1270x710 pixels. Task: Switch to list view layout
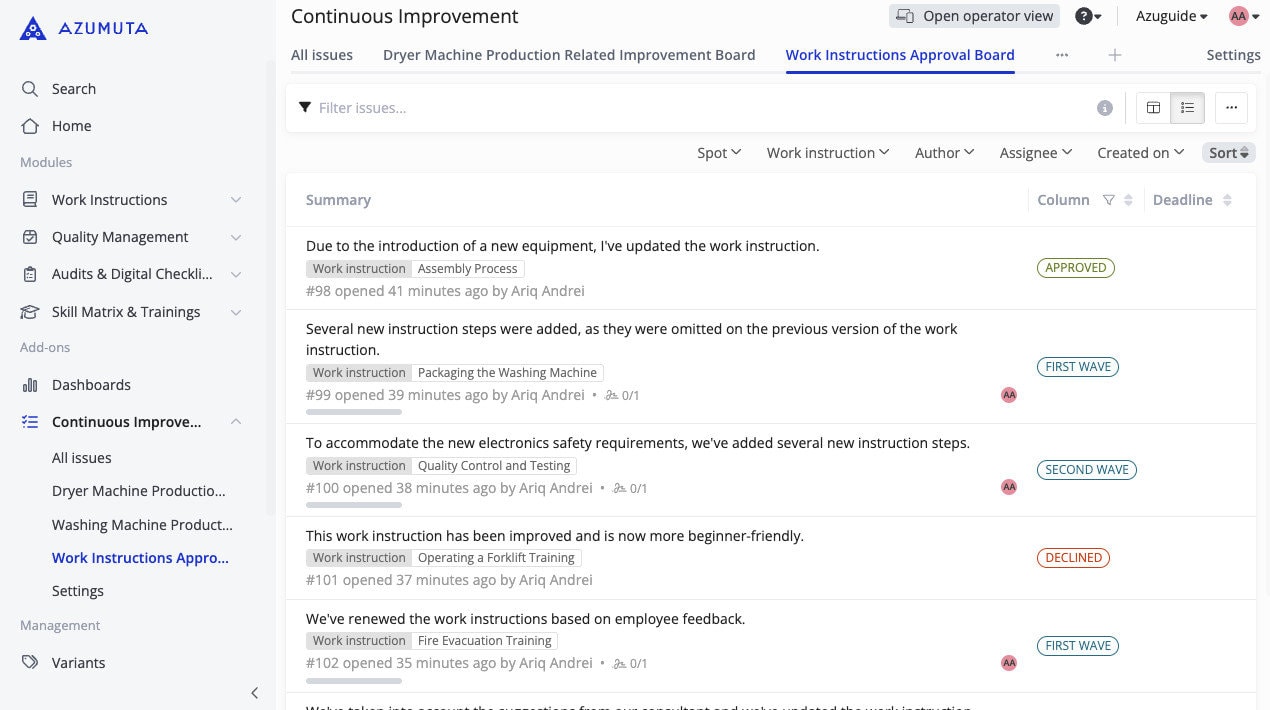(x=1187, y=108)
